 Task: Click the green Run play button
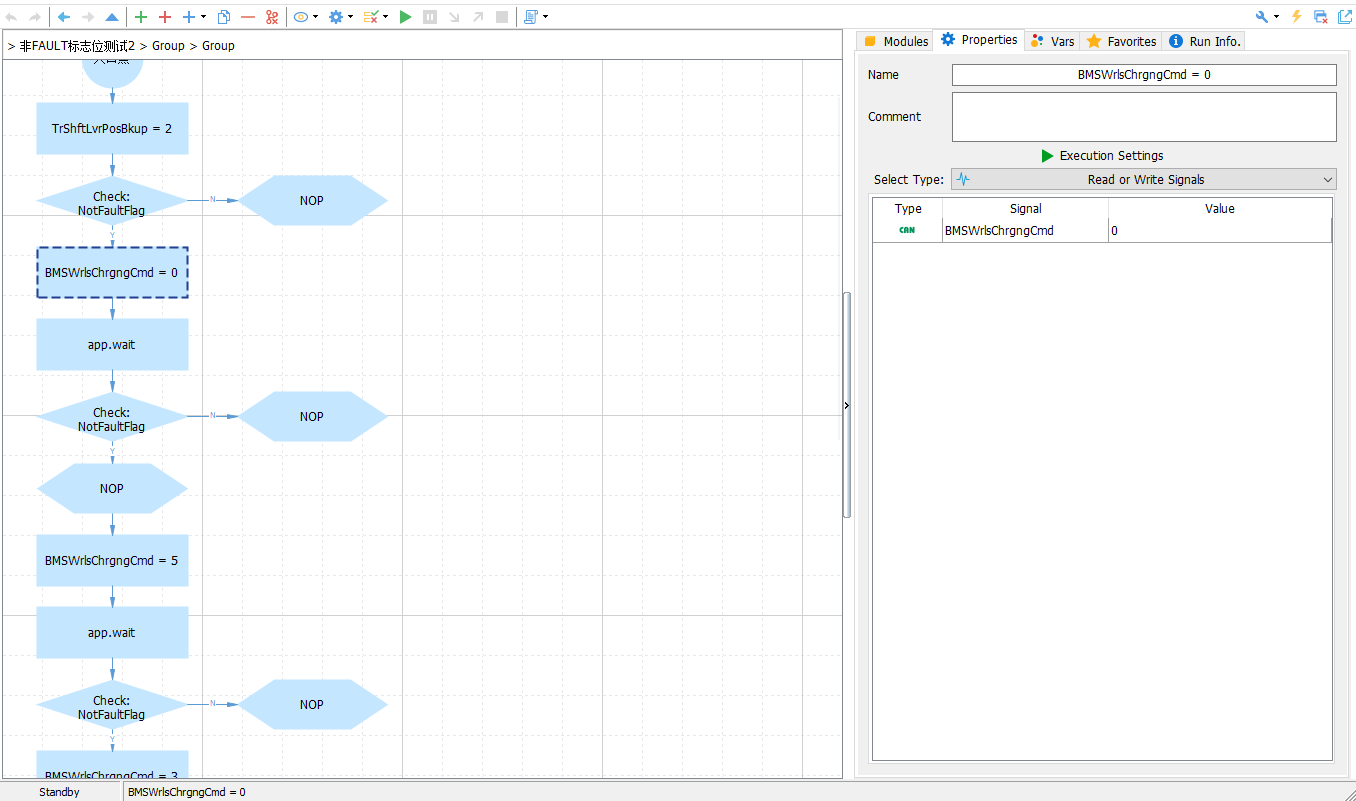[405, 17]
